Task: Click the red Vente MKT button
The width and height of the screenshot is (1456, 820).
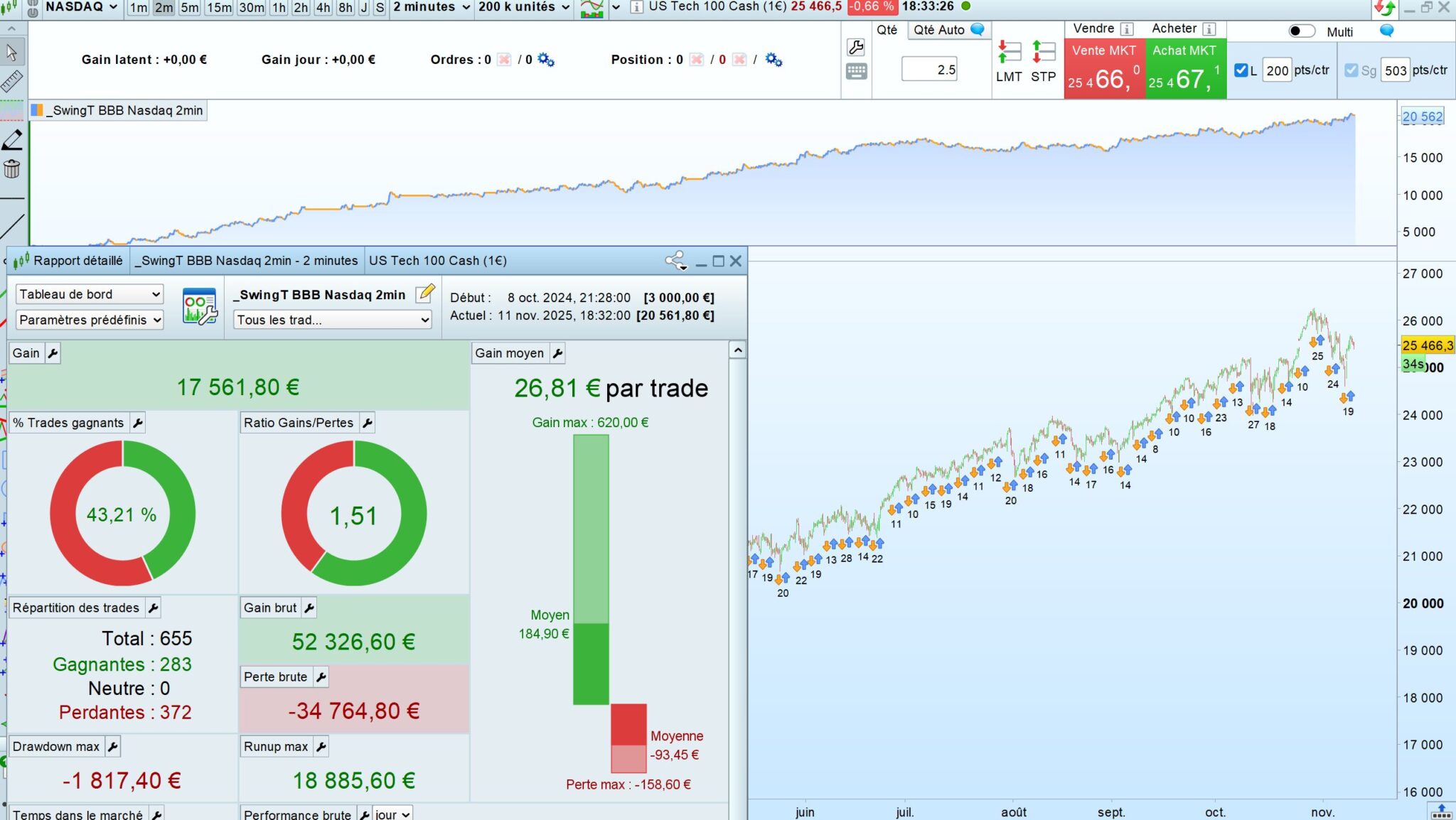Action: (1104, 69)
